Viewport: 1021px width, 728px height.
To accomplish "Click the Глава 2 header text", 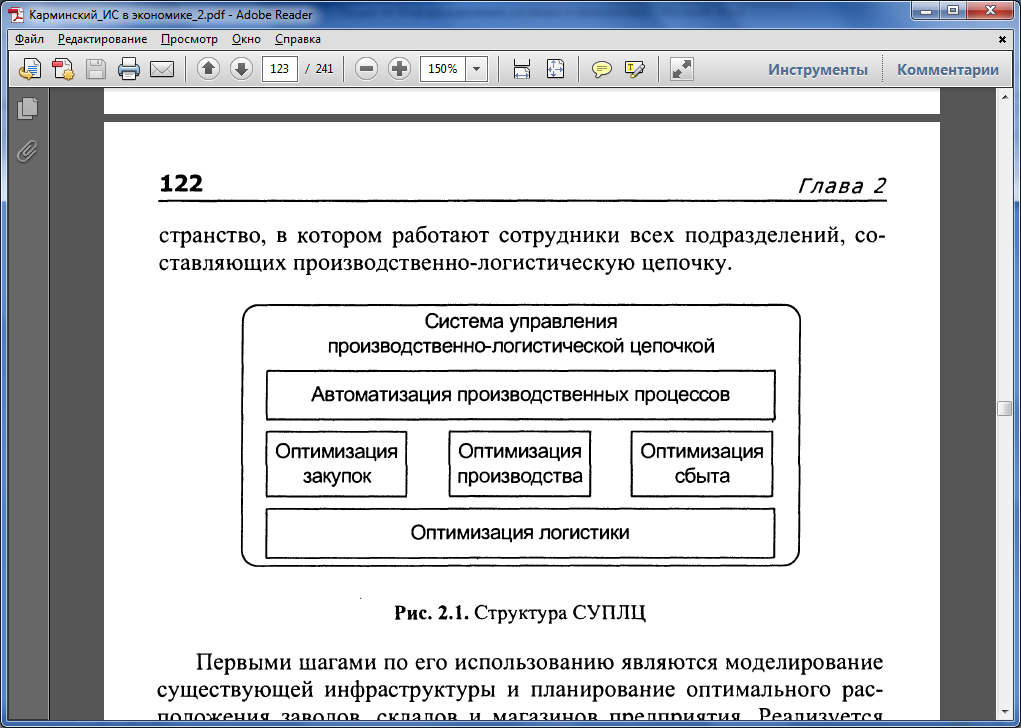I will click(841, 186).
